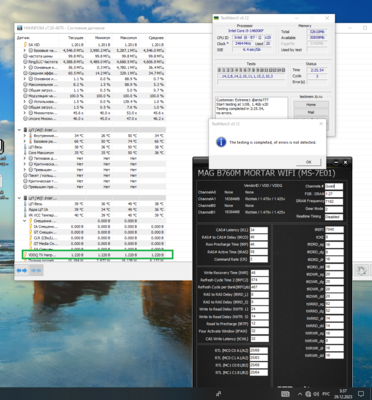The width and height of the screenshot is (372, 400).
Task: Click the CAS# Latency (tCL) value field
Action: [x=258, y=230]
